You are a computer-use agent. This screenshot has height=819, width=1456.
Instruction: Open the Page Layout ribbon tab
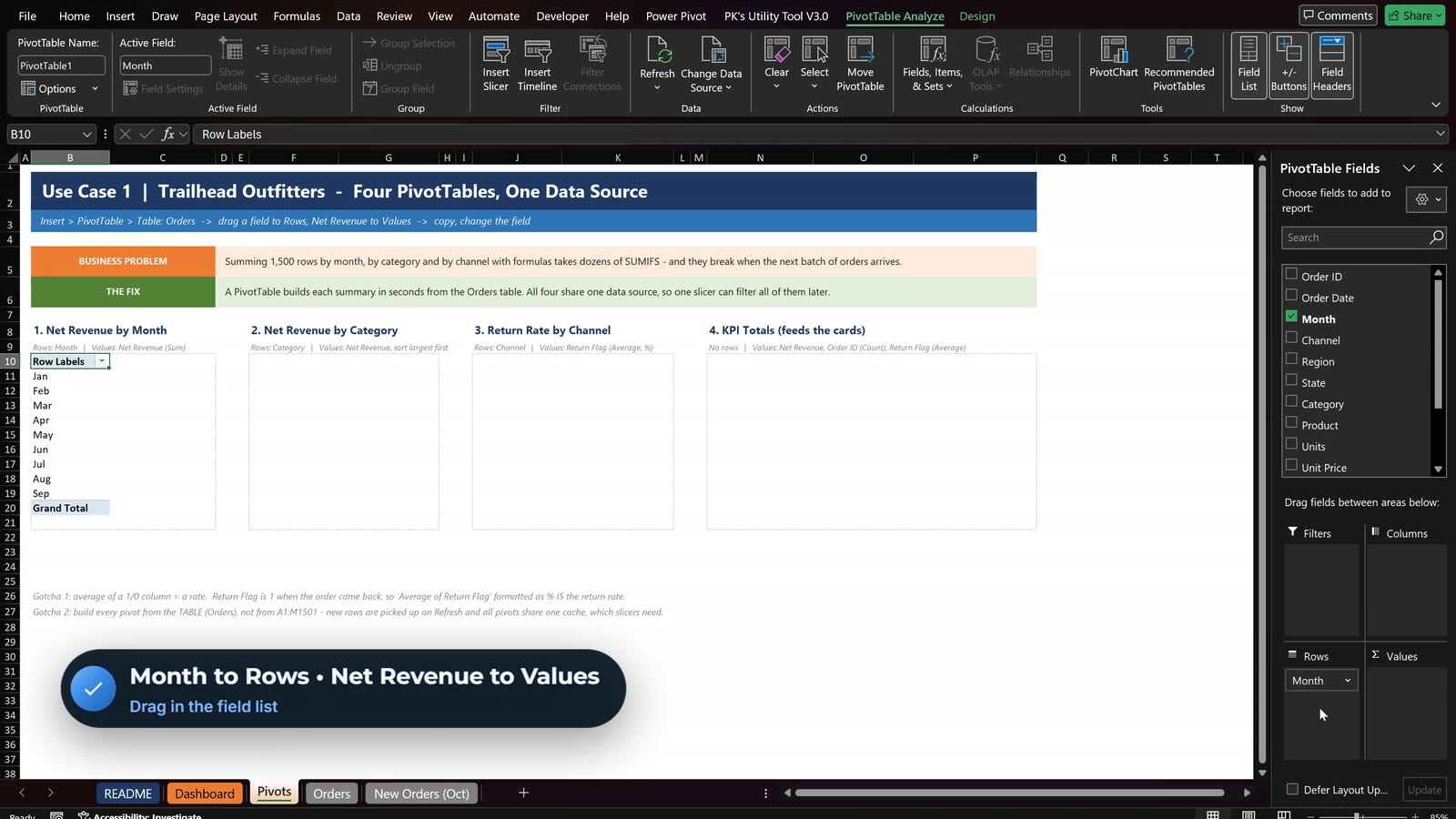pyautogui.click(x=226, y=15)
